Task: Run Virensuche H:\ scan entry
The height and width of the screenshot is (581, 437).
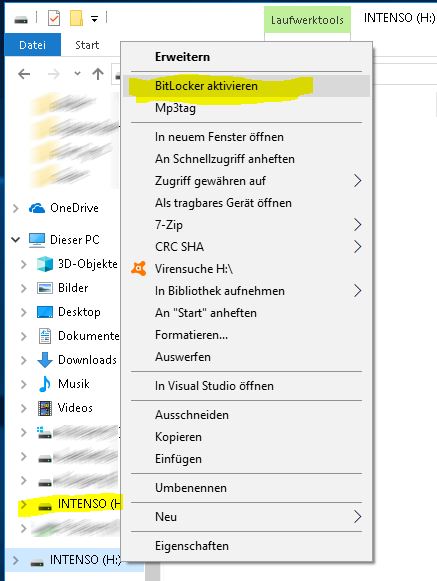Action: (x=246, y=269)
